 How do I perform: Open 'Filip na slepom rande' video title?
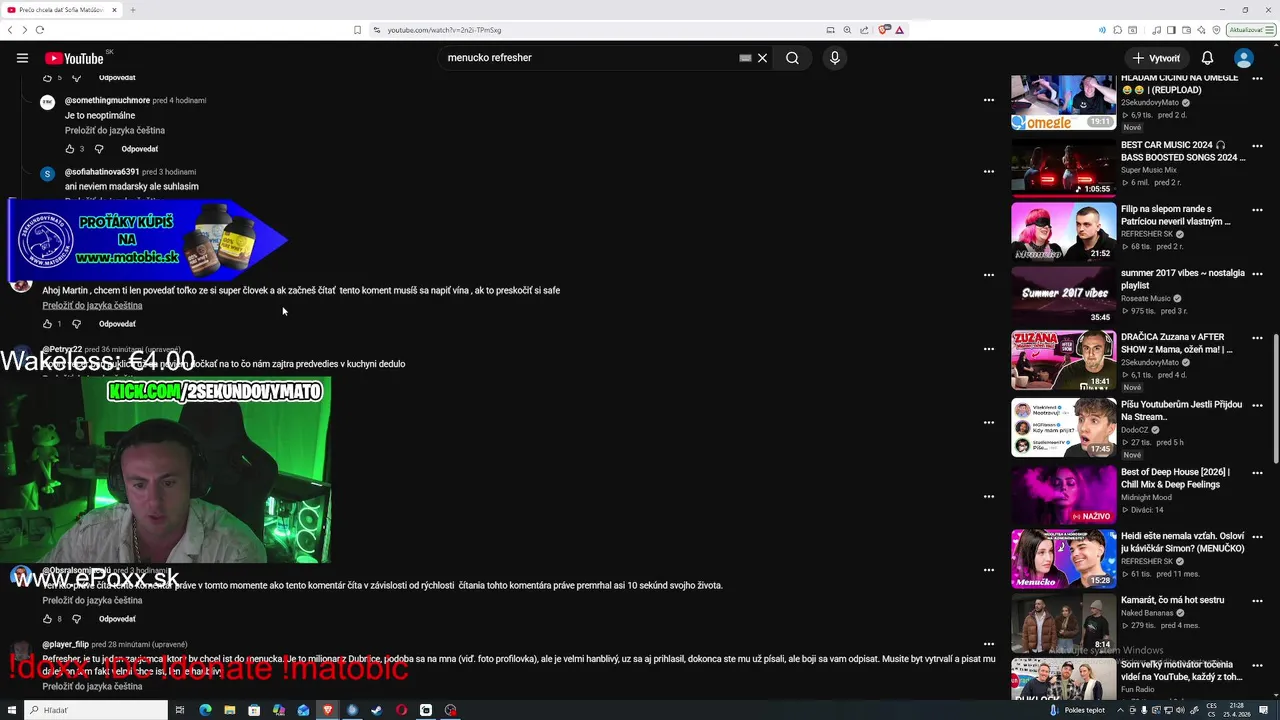1176,215
